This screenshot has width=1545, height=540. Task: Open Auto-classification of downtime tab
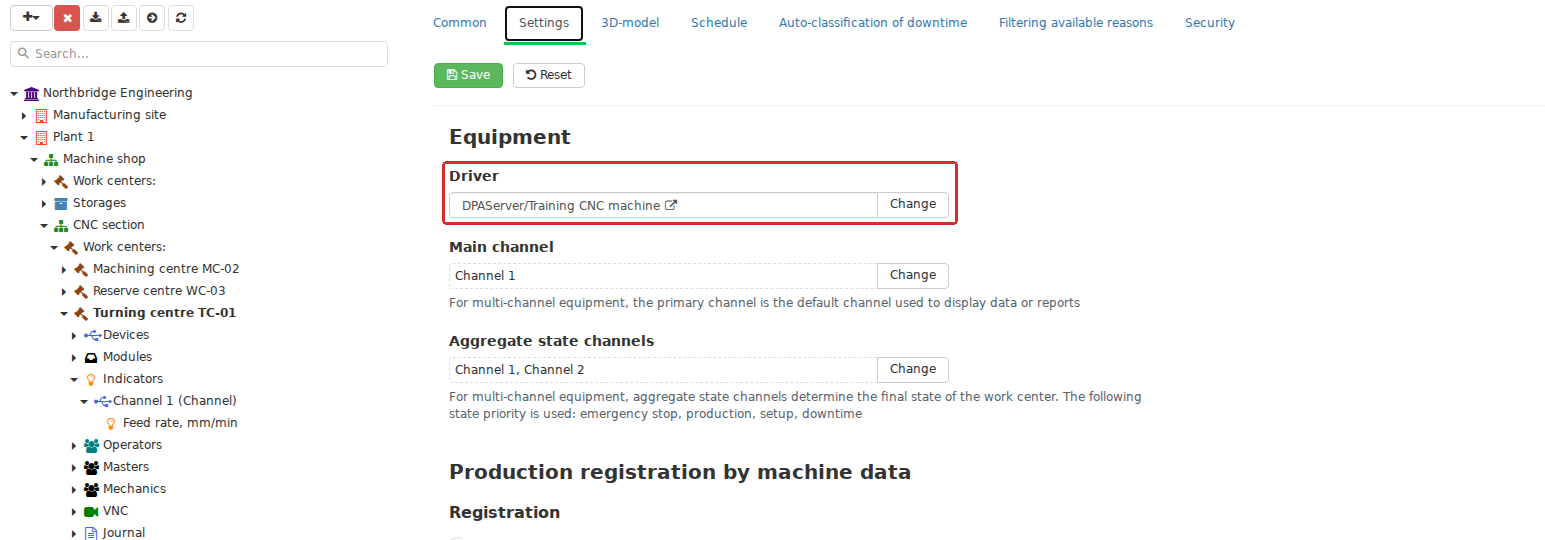[873, 23]
